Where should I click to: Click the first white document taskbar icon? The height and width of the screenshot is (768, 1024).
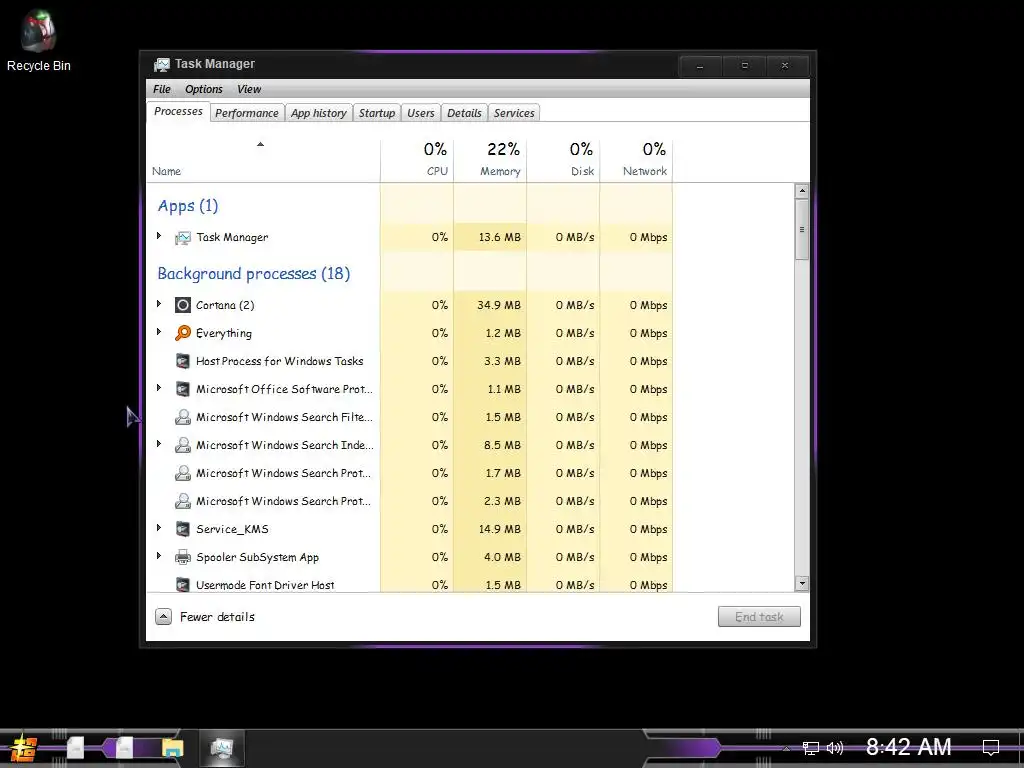click(76, 748)
